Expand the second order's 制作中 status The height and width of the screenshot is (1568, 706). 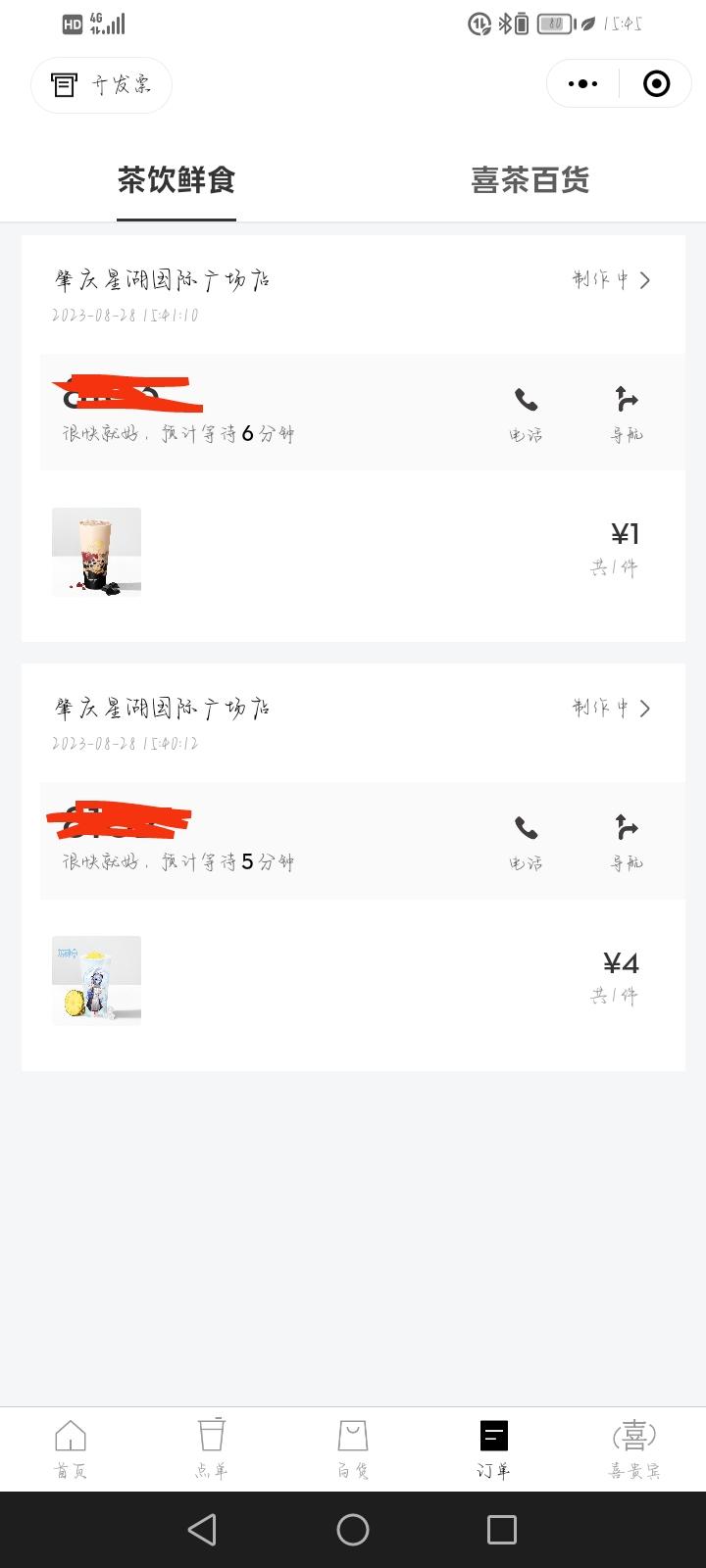click(612, 709)
